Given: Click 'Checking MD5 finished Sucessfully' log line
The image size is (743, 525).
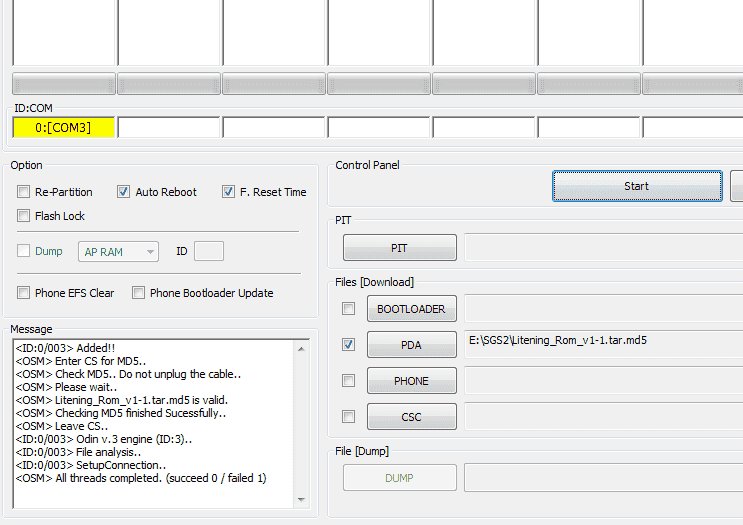Looking at the screenshot, I should pos(121,413).
